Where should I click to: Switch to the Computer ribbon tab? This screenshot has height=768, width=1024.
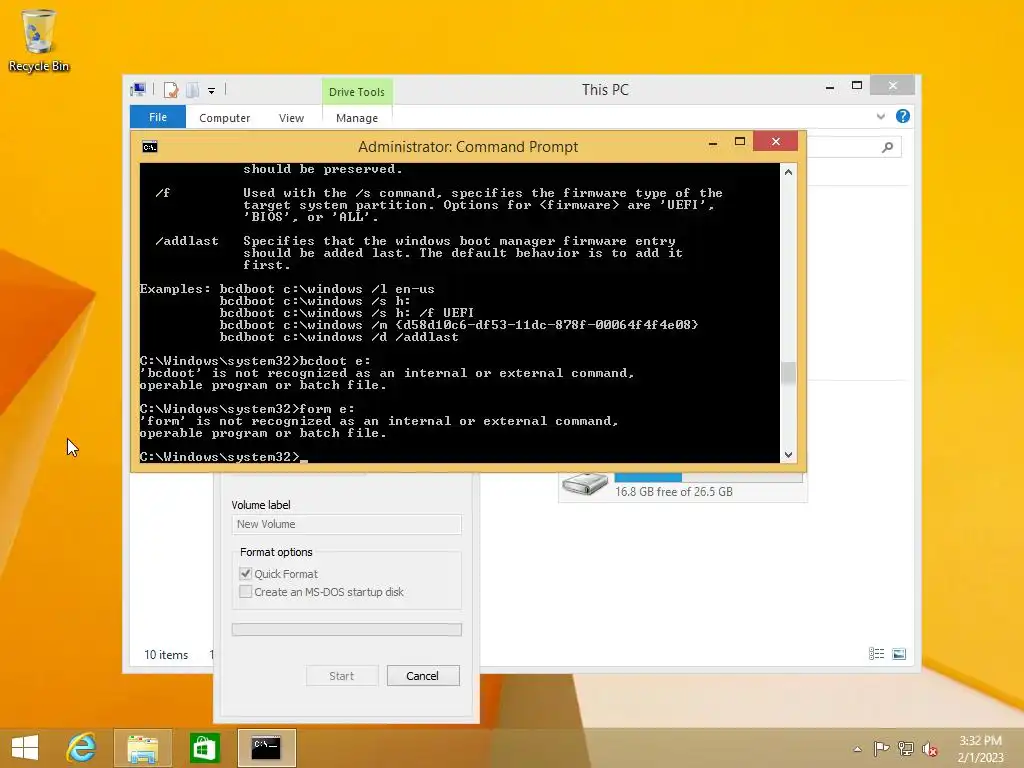click(x=224, y=118)
